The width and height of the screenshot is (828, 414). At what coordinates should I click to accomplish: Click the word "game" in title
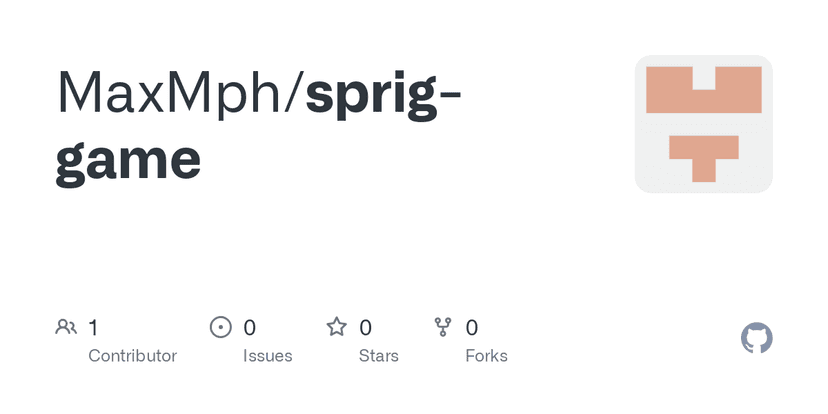128,158
